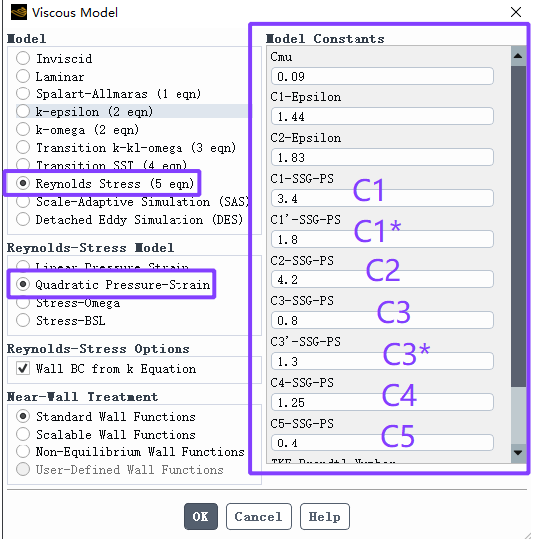
Task: Click the C2-SSG-PS value field
Action: point(382,279)
